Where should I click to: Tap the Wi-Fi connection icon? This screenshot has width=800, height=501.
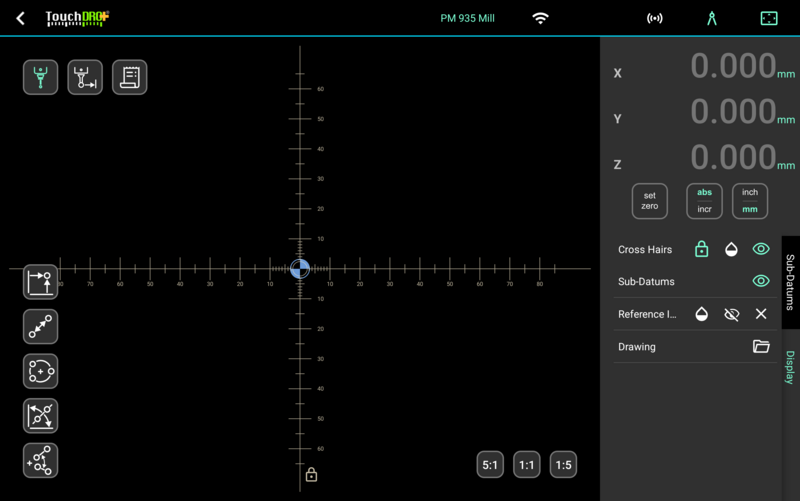540,18
